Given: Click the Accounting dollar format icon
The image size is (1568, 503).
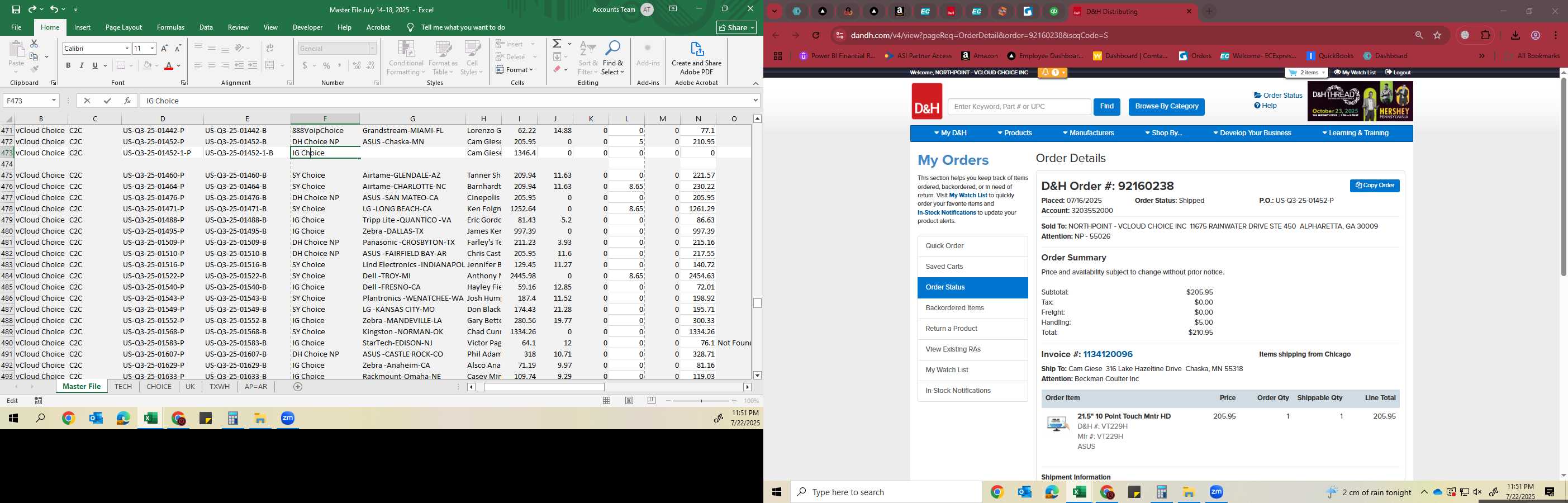Looking at the screenshot, I should [x=305, y=66].
